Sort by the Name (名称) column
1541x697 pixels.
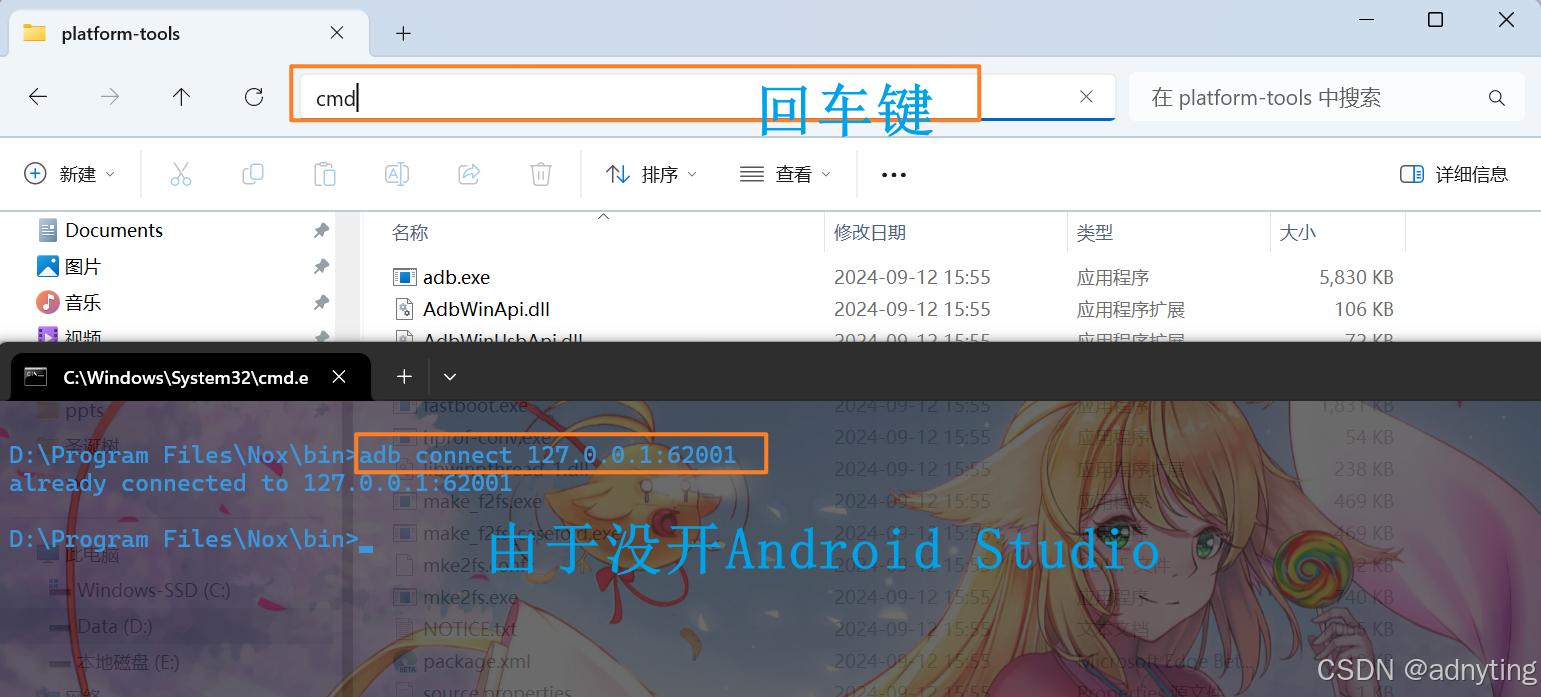click(x=410, y=233)
